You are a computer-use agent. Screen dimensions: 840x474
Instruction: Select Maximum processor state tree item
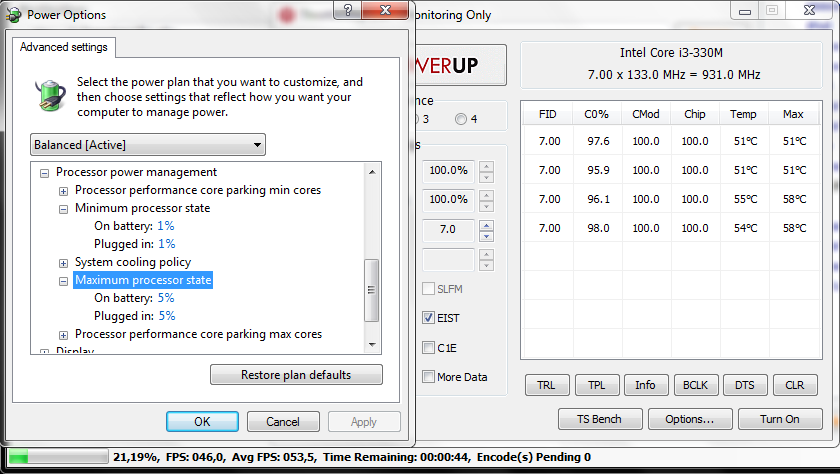143,280
